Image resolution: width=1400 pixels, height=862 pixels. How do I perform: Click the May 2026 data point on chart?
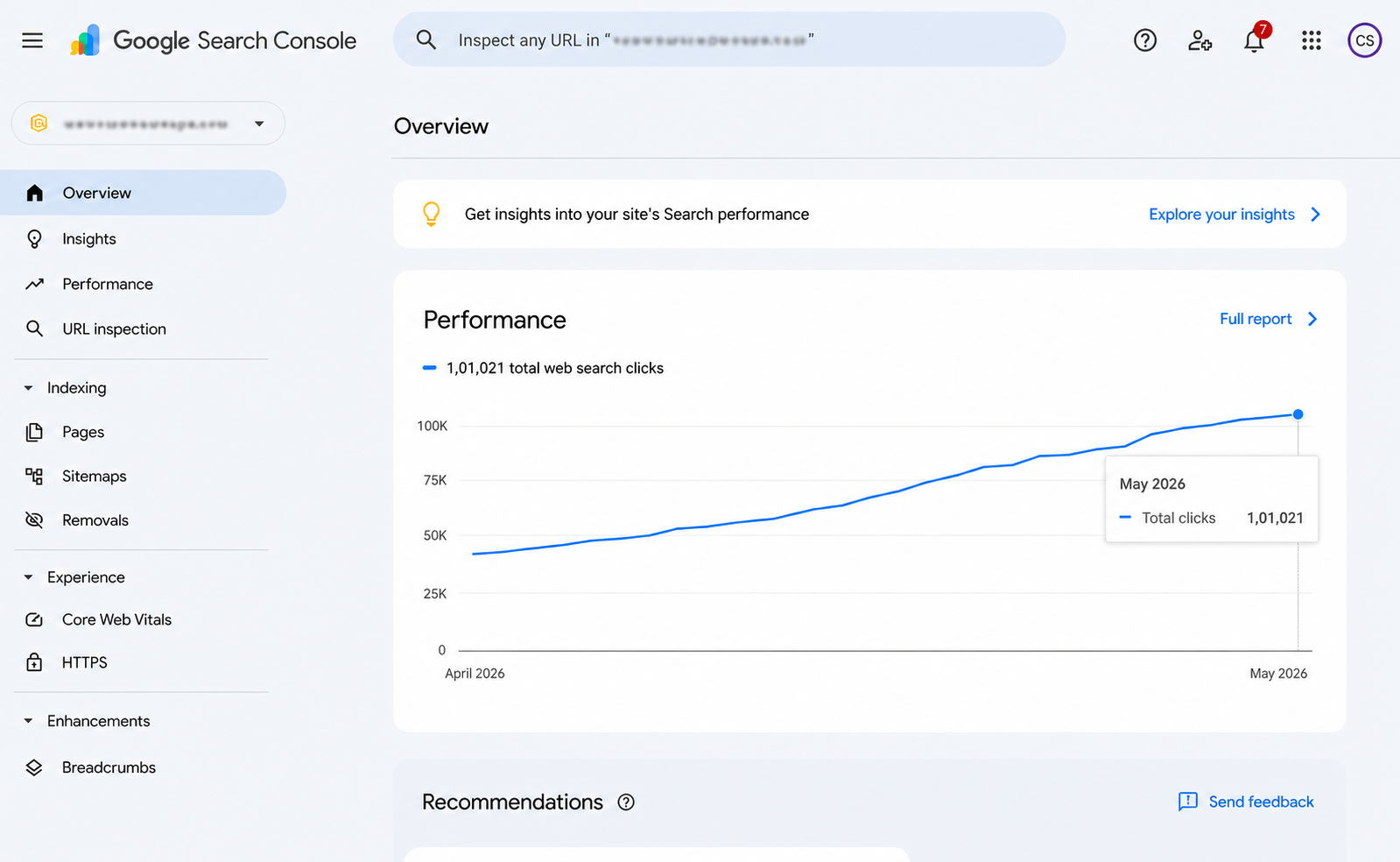click(1298, 414)
